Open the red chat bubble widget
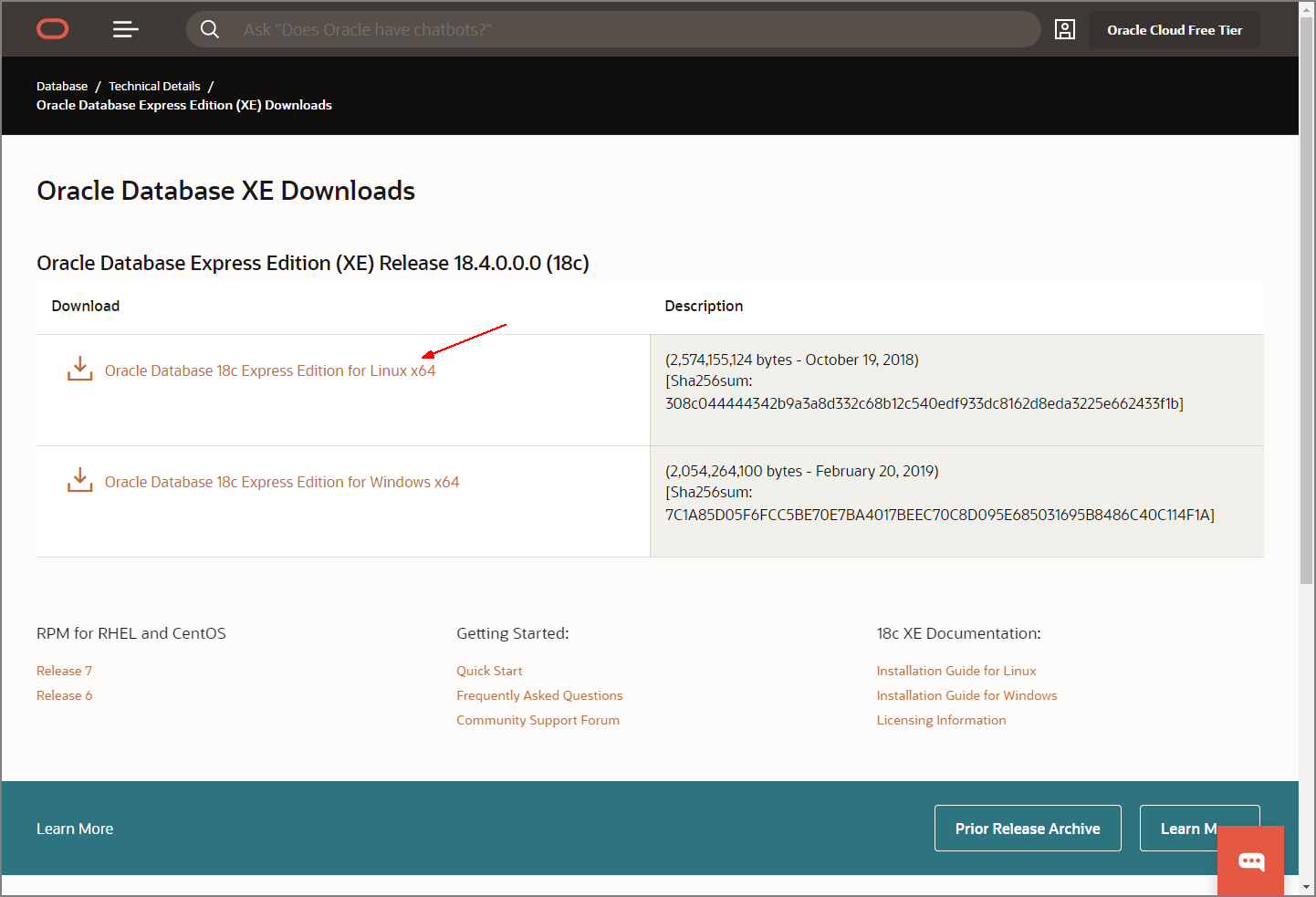This screenshot has width=1316, height=897. tap(1250, 860)
